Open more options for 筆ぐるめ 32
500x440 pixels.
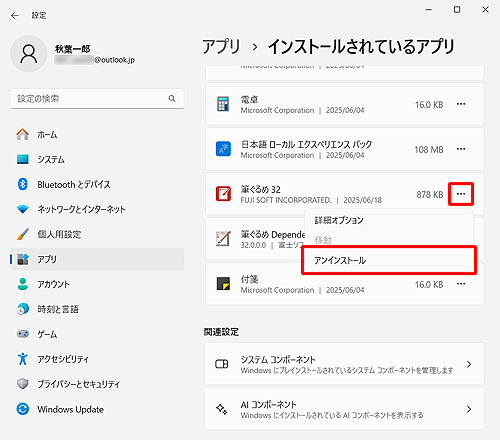pos(461,194)
